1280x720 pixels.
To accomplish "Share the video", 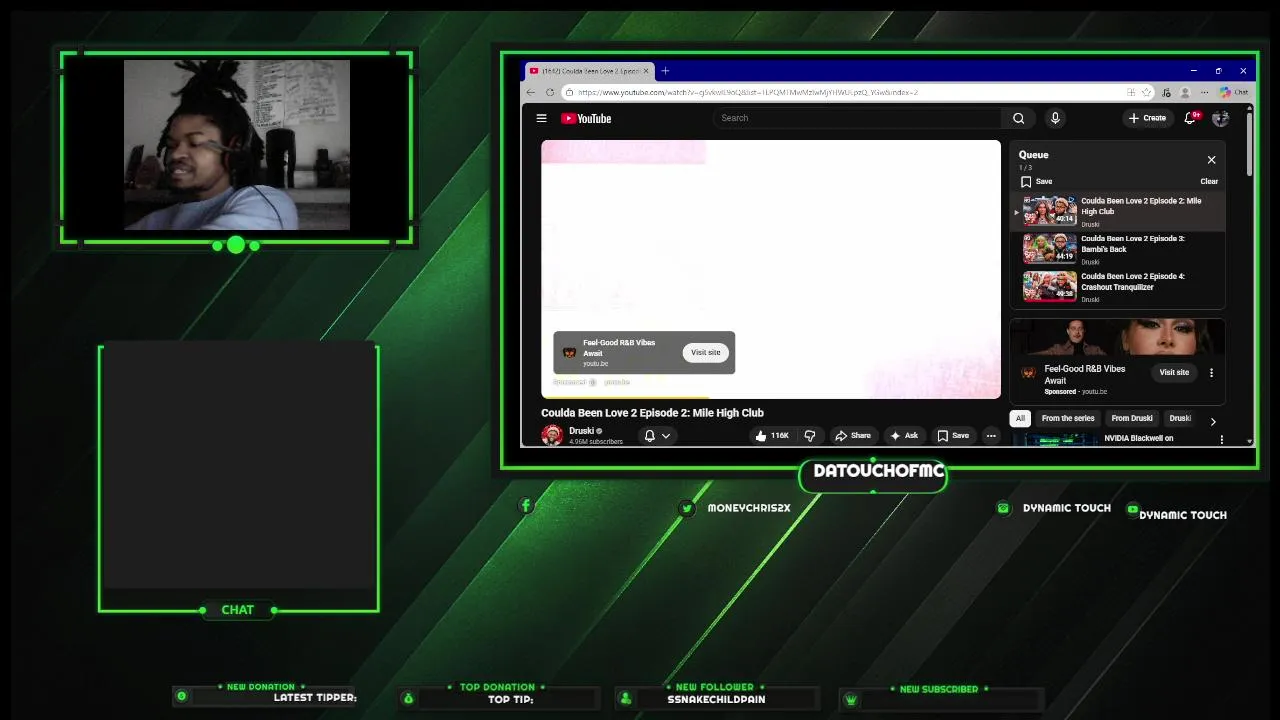I will pyautogui.click(x=853, y=436).
